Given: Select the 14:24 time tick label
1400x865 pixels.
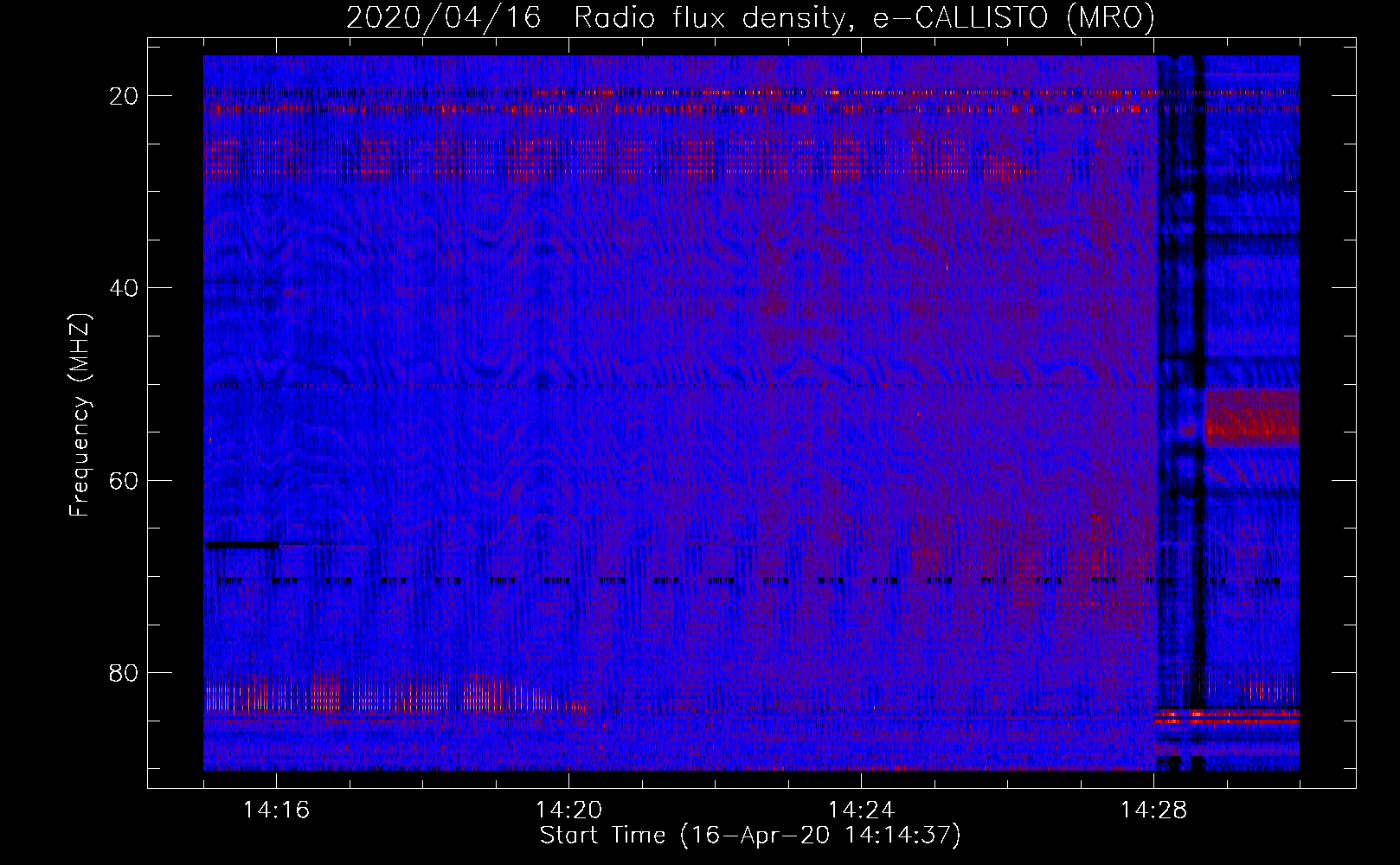Looking at the screenshot, I should [861, 810].
